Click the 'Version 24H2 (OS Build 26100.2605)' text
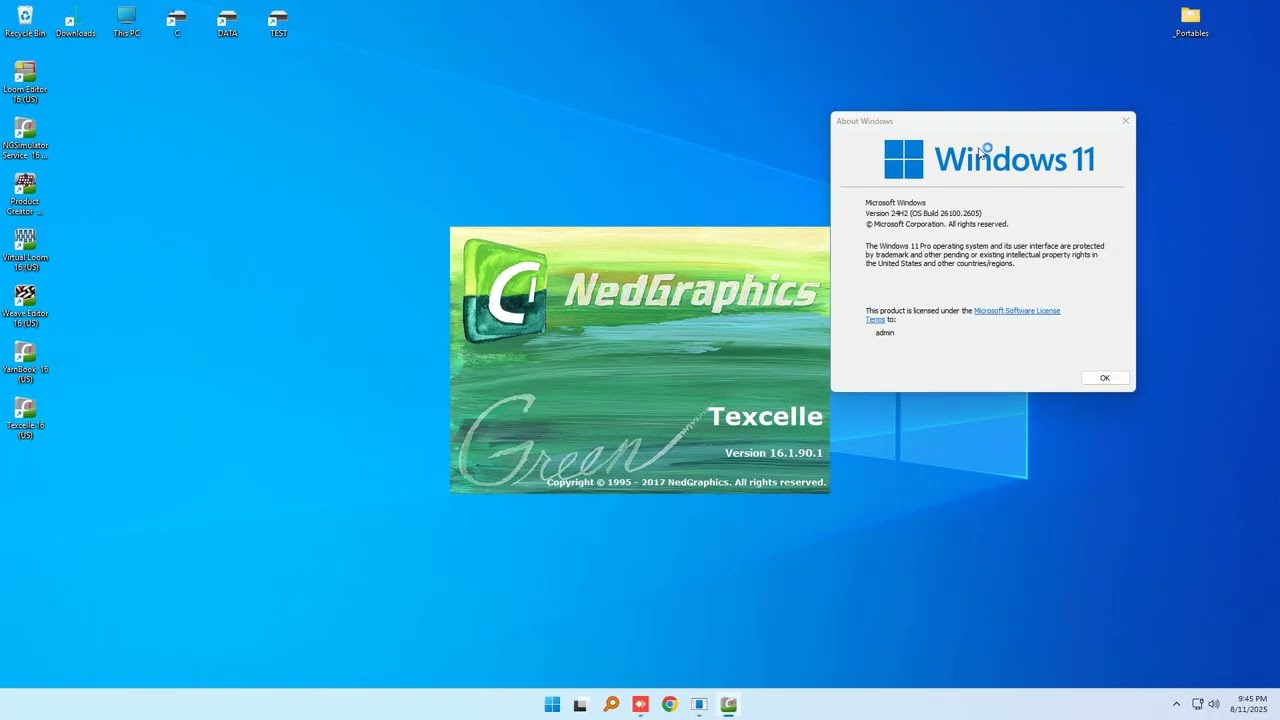 click(x=923, y=213)
